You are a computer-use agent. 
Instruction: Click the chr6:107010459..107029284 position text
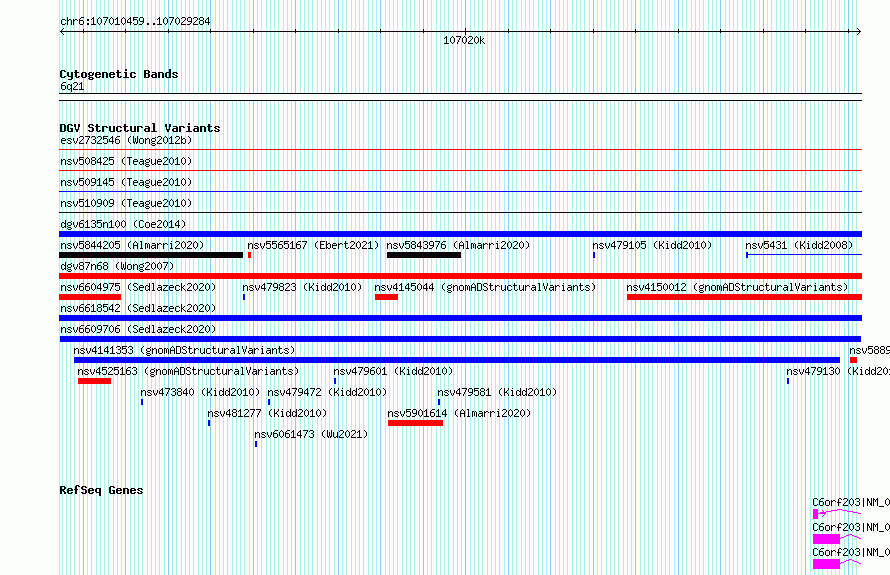[x=135, y=21]
